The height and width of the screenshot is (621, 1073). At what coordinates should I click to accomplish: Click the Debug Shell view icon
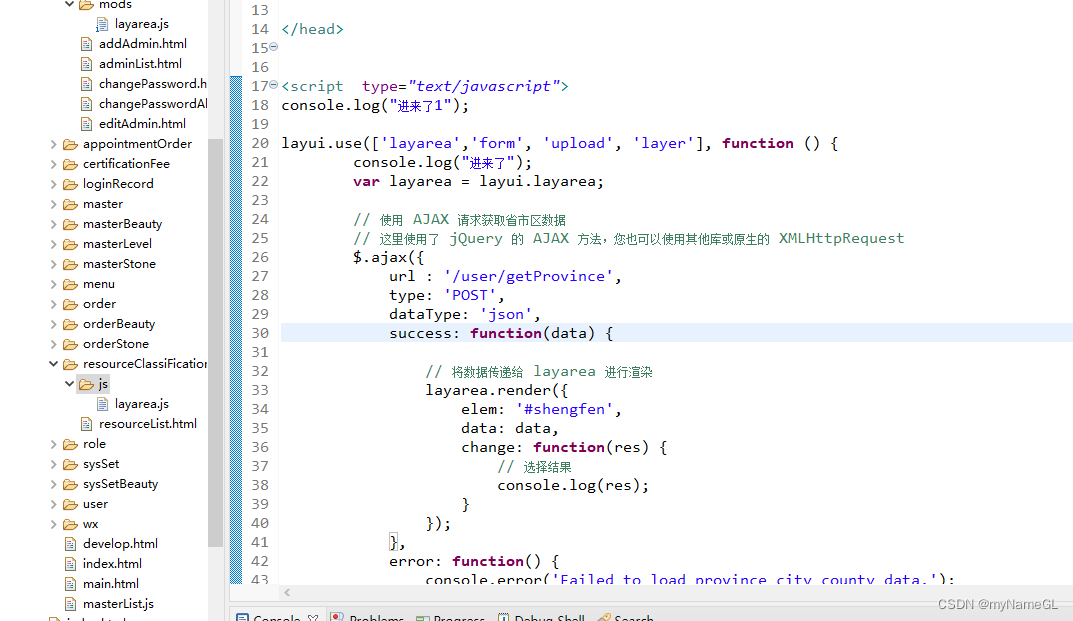504,616
